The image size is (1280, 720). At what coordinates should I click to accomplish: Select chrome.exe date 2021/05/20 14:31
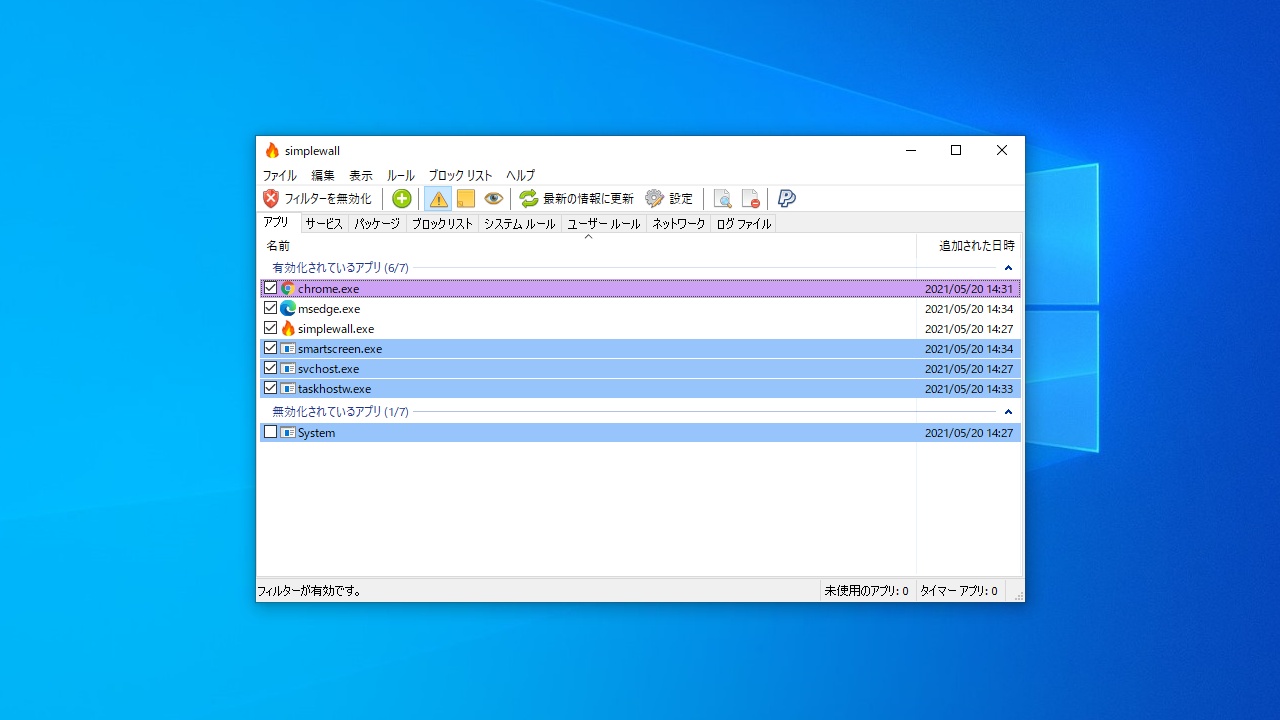pyautogui.click(x=969, y=289)
